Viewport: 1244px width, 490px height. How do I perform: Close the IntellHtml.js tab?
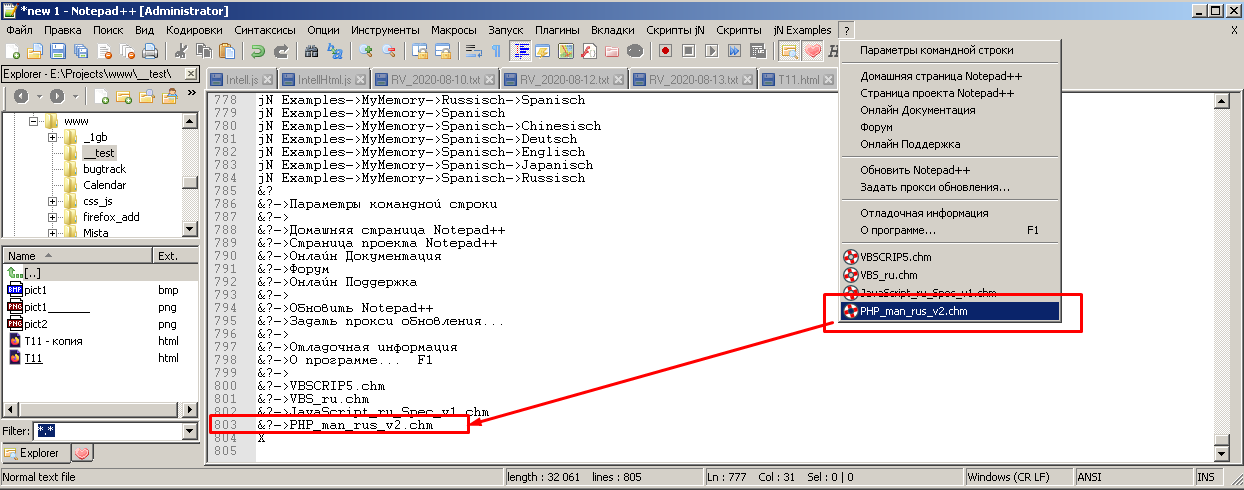358,79
